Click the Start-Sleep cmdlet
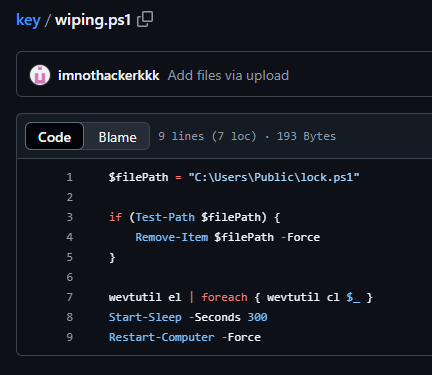The width and height of the screenshot is (432, 375). 145,317
